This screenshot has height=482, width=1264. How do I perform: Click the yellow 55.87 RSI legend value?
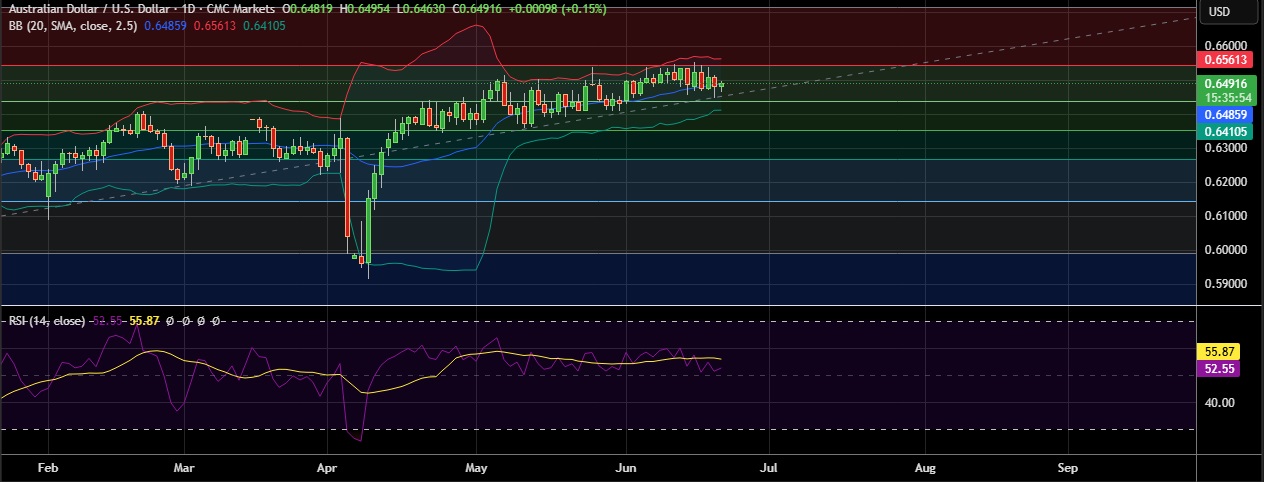tap(145, 321)
